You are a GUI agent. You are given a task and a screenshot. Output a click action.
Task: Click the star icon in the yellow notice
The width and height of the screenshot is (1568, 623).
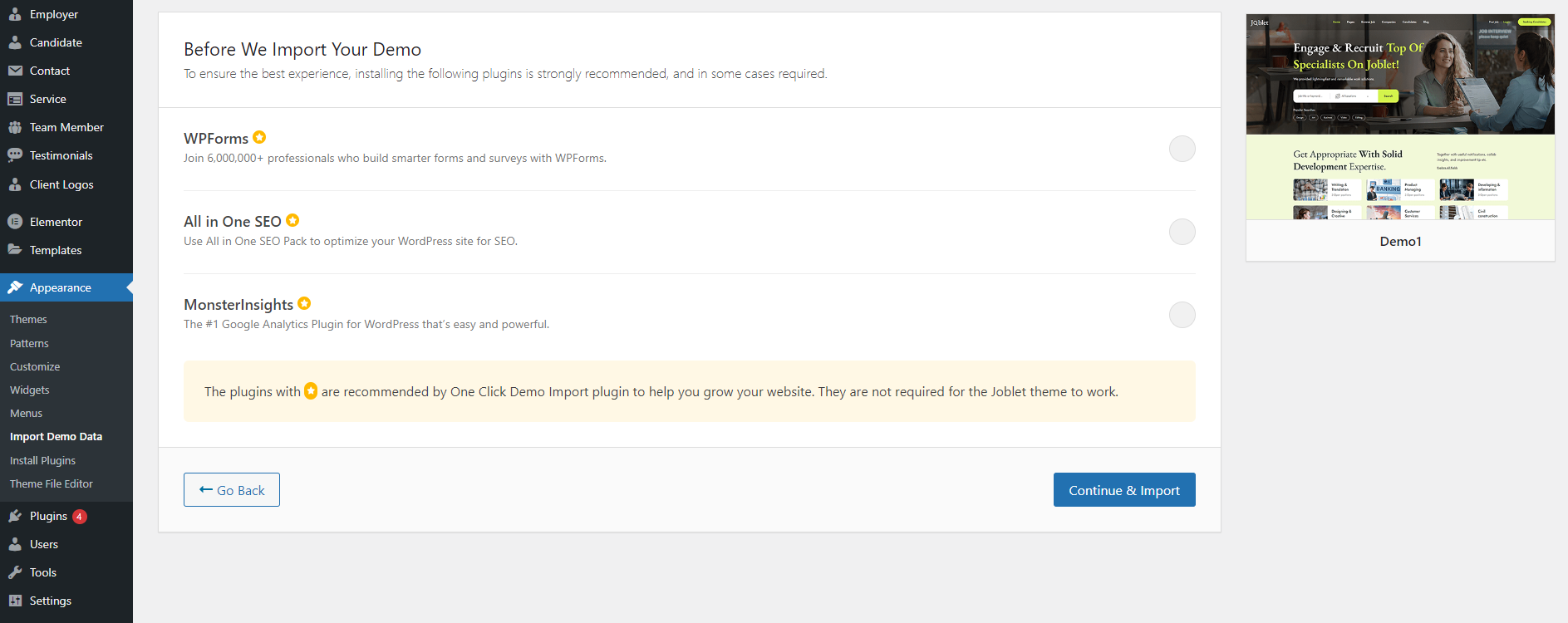click(311, 390)
